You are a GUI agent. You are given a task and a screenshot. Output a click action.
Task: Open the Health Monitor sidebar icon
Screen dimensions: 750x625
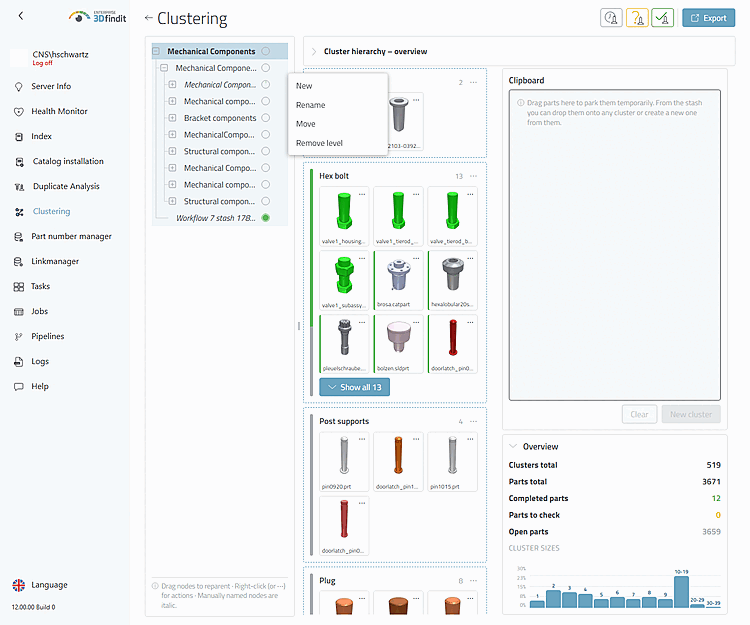coord(19,111)
